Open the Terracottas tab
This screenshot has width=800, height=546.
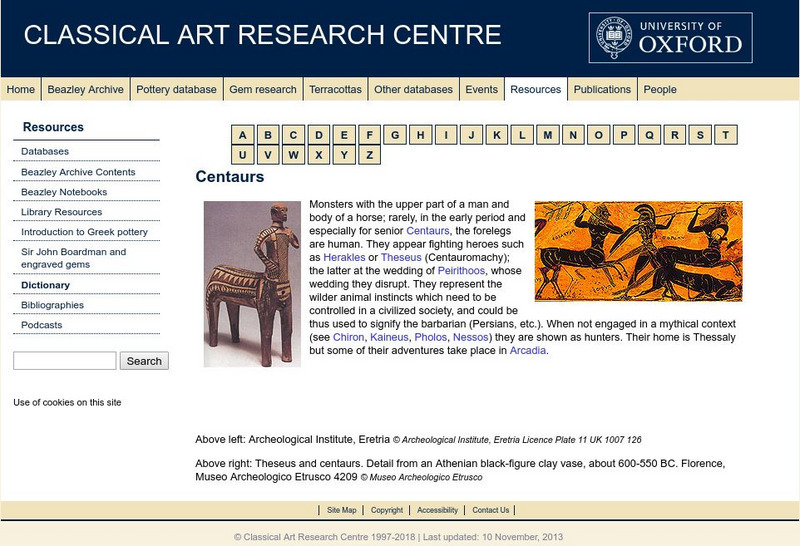[335, 89]
